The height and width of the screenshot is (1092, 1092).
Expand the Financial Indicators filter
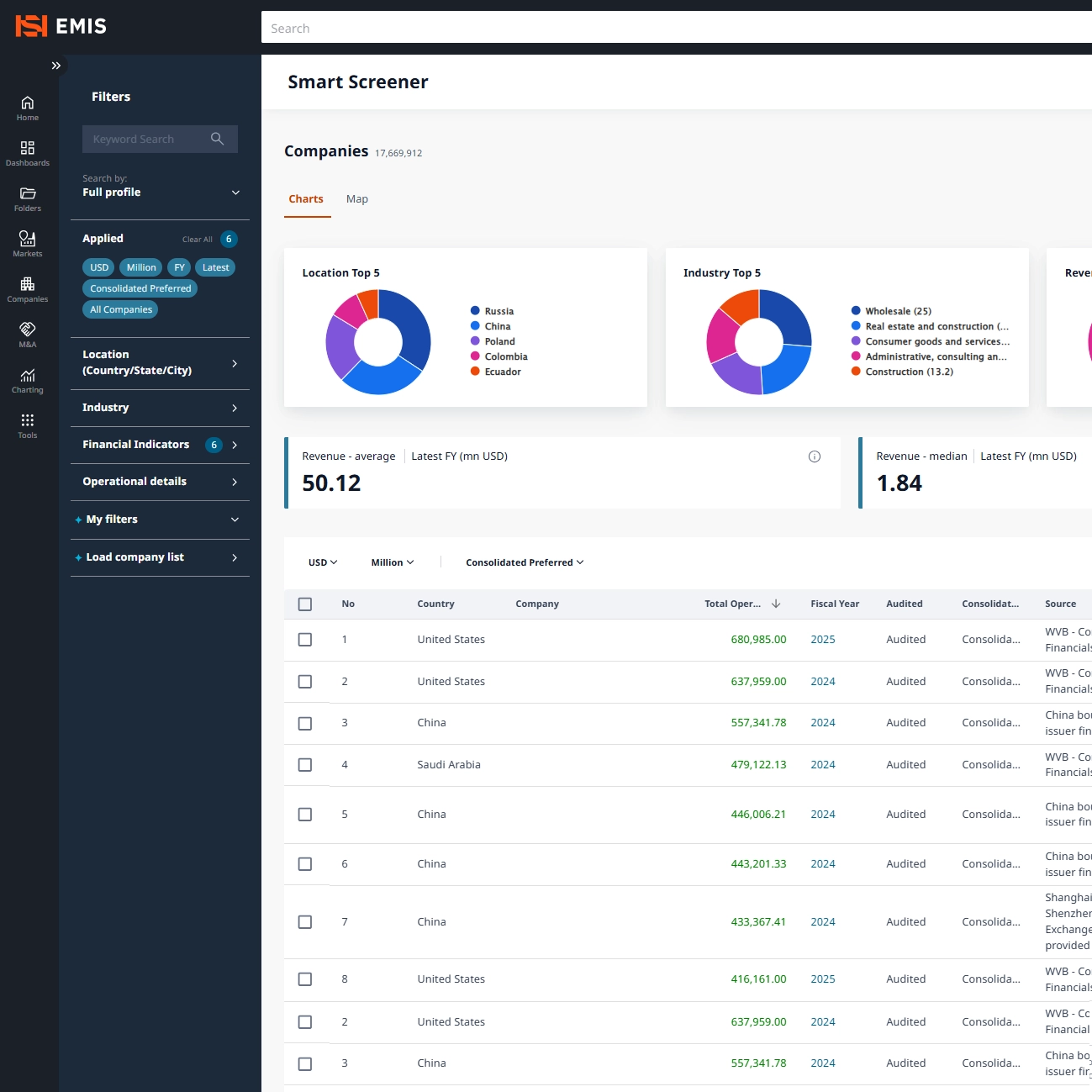pos(160,445)
